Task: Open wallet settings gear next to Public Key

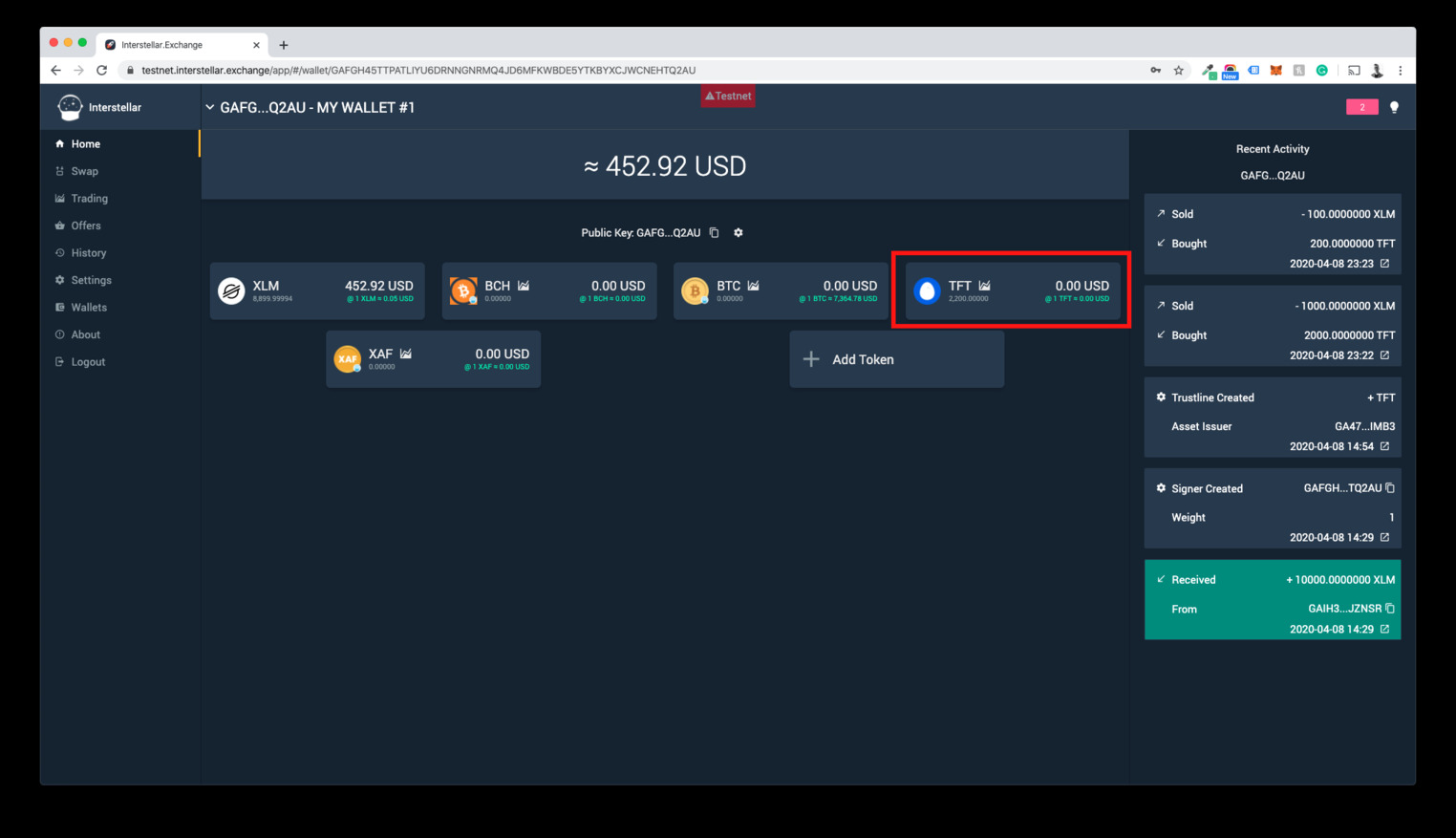Action: tap(738, 233)
